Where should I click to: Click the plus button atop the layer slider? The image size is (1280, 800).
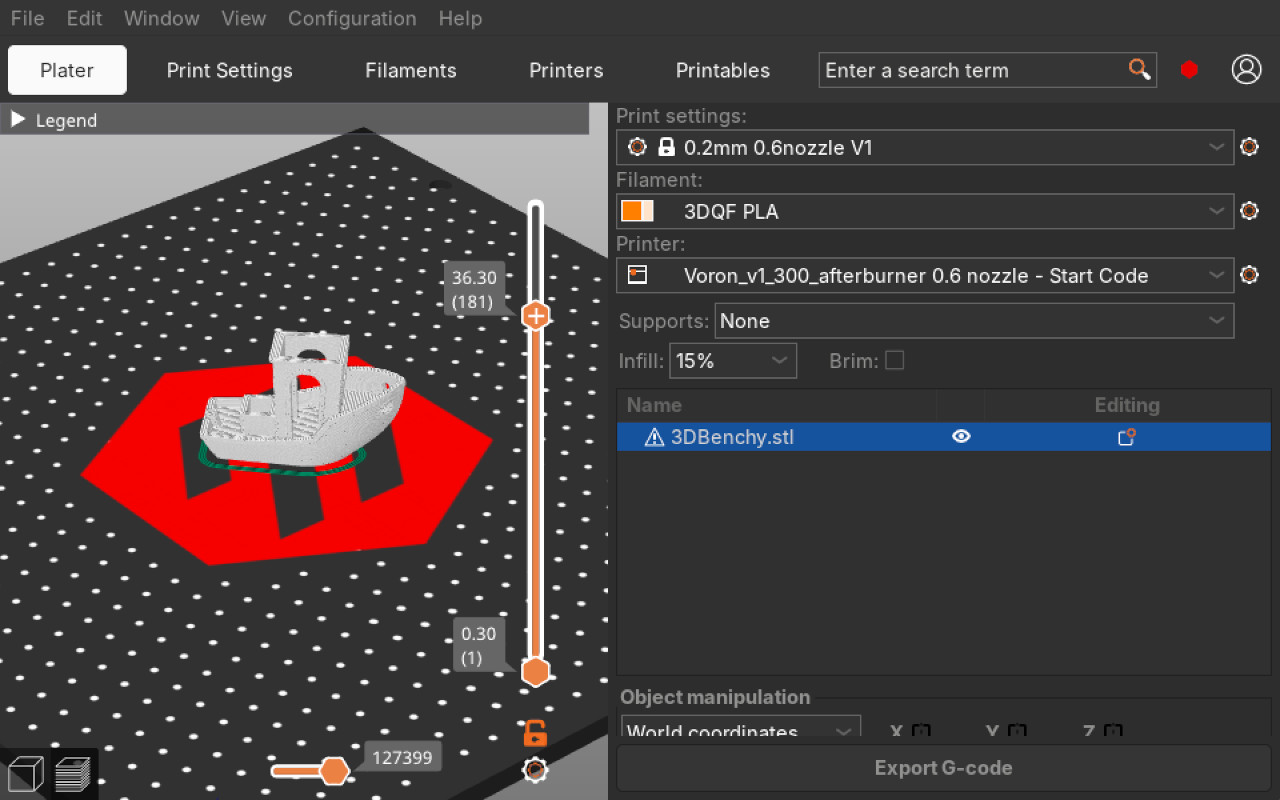[535, 314]
